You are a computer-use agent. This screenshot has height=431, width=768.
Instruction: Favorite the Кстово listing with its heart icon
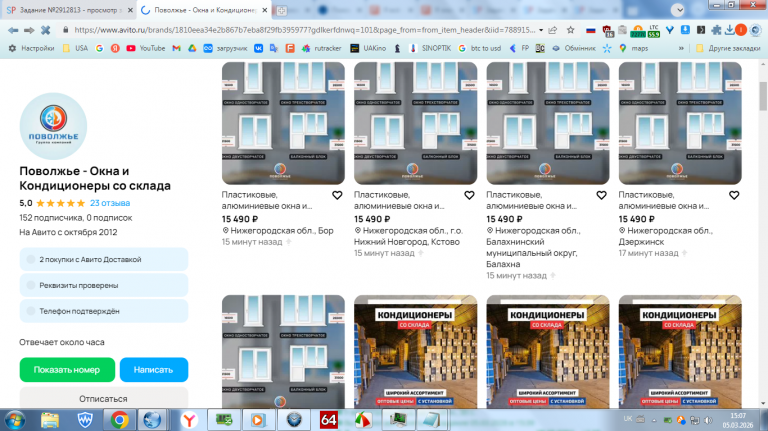[469, 195]
